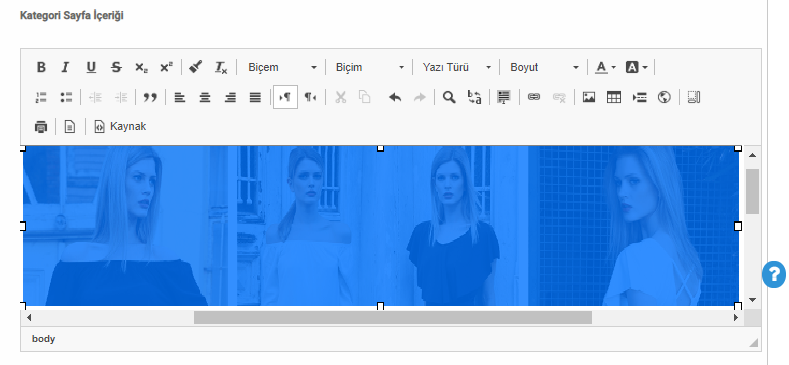Click the select all icon
This screenshot has height=365, width=789.
504,97
